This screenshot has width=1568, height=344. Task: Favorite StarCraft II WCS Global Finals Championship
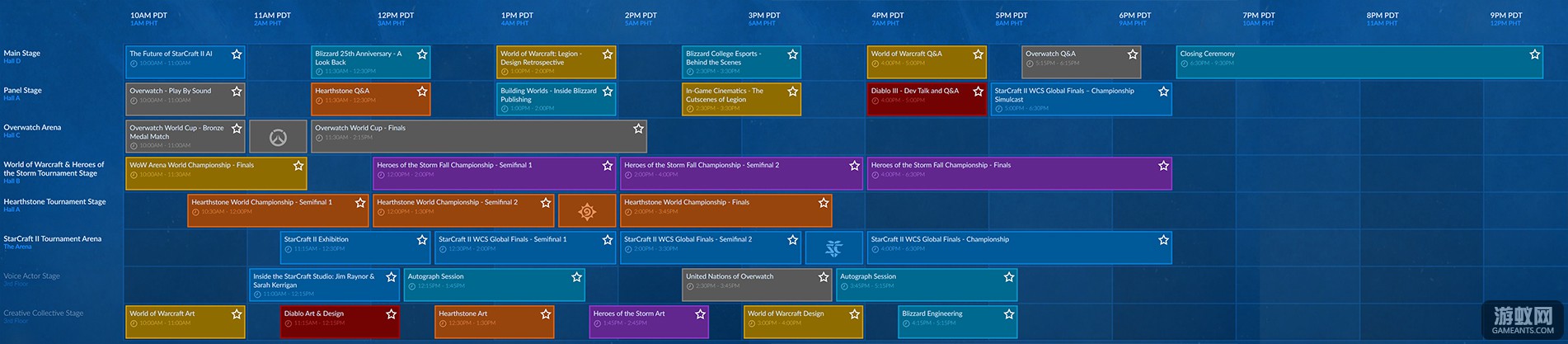click(1164, 240)
